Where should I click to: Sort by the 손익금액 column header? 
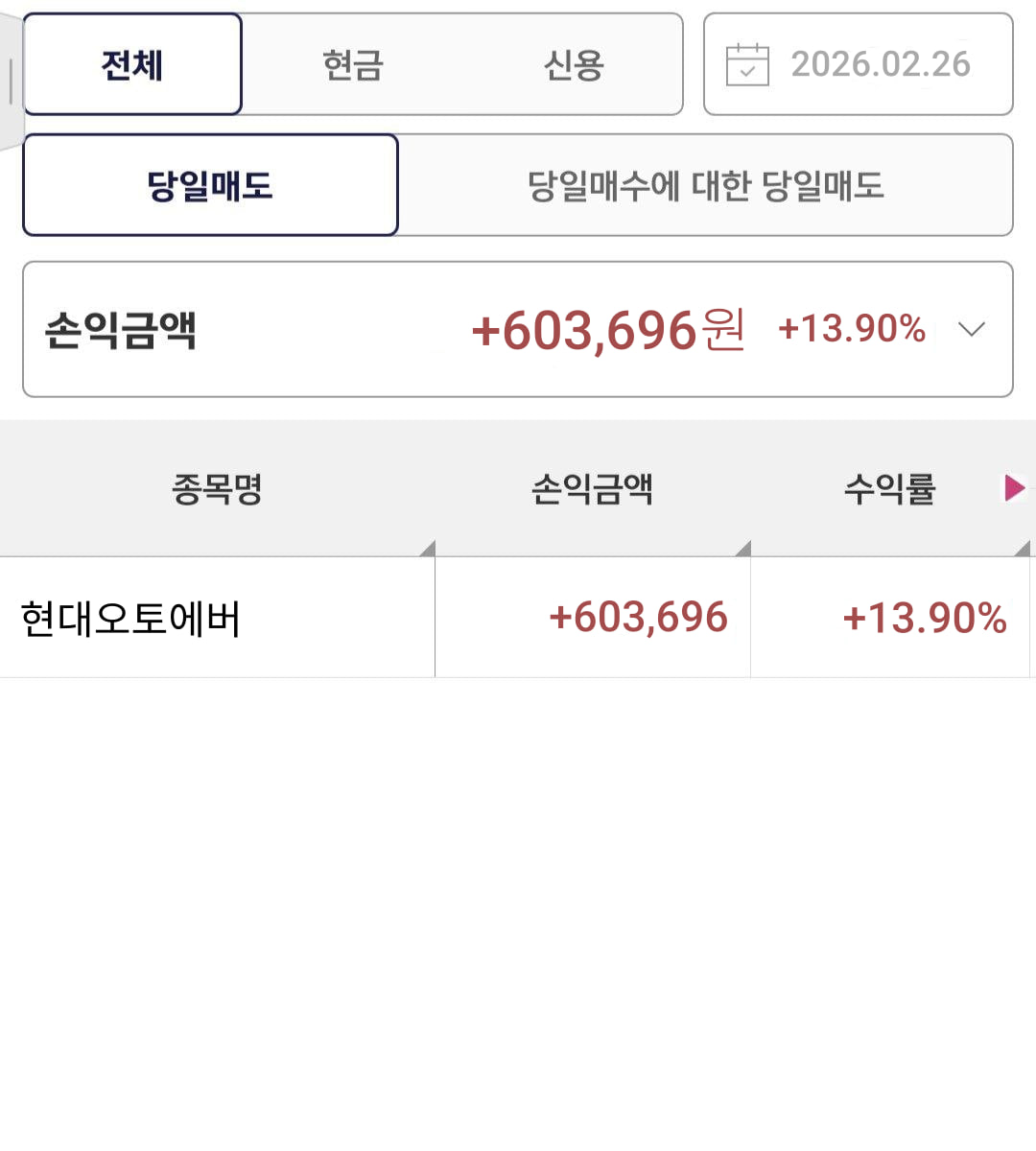tap(592, 489)
